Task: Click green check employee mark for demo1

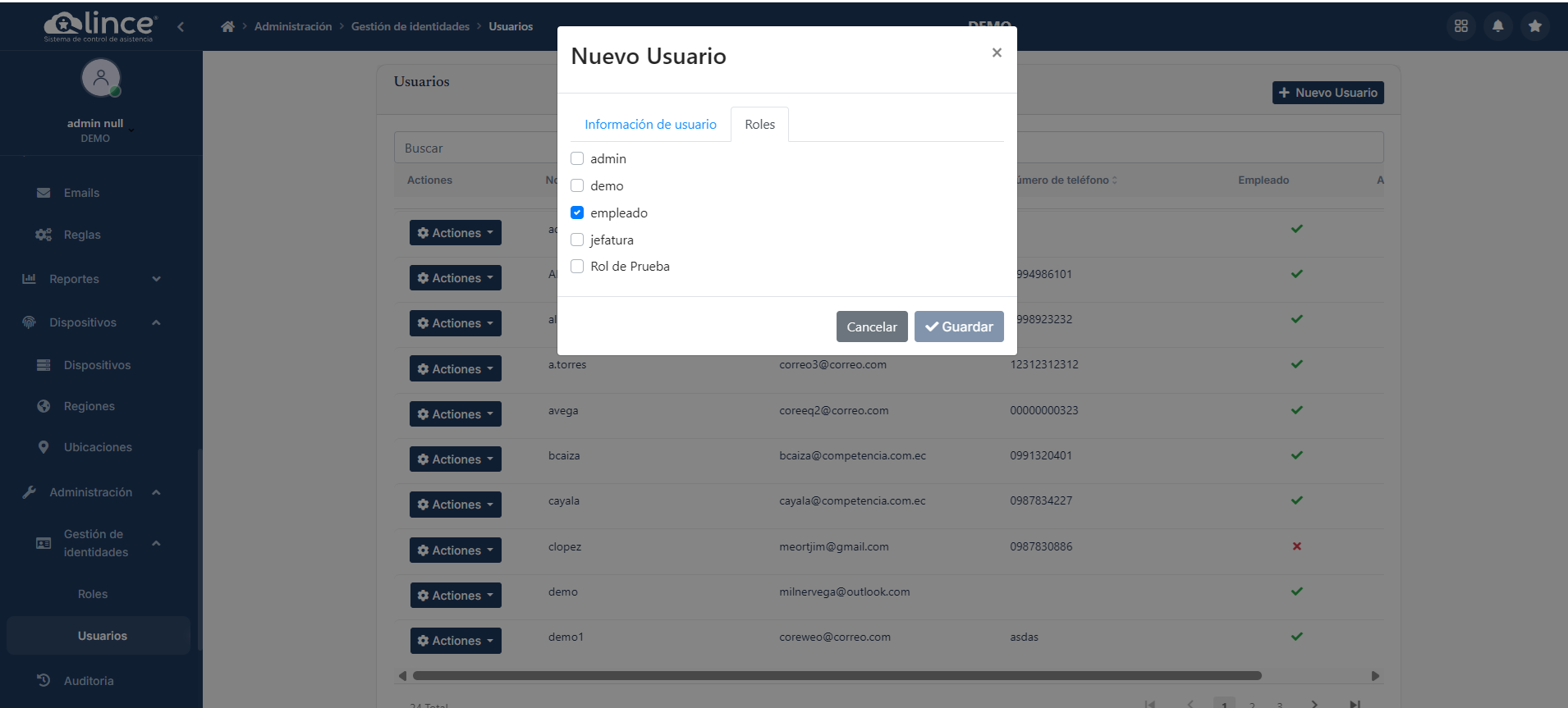Action: (1297, 637)
